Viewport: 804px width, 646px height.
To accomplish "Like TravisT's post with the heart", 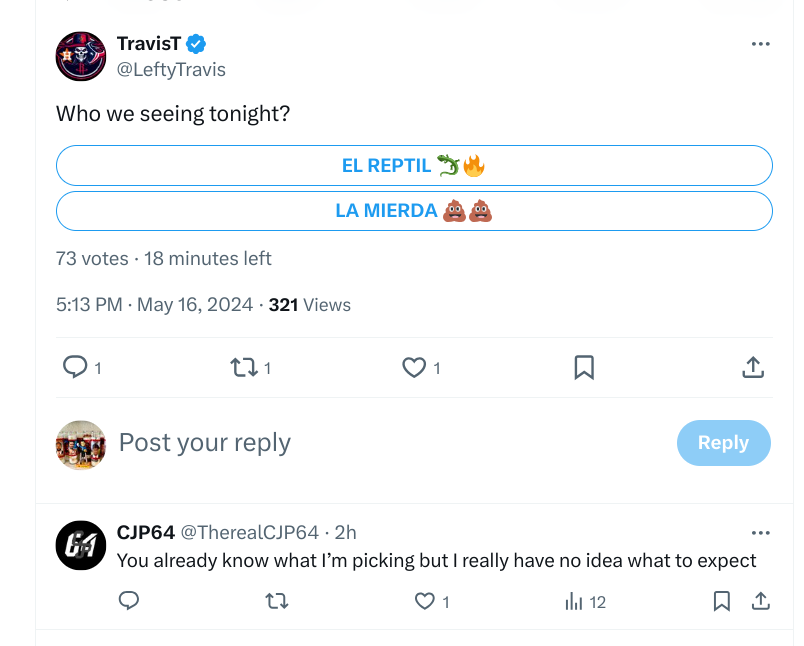I will coord(414,368).
